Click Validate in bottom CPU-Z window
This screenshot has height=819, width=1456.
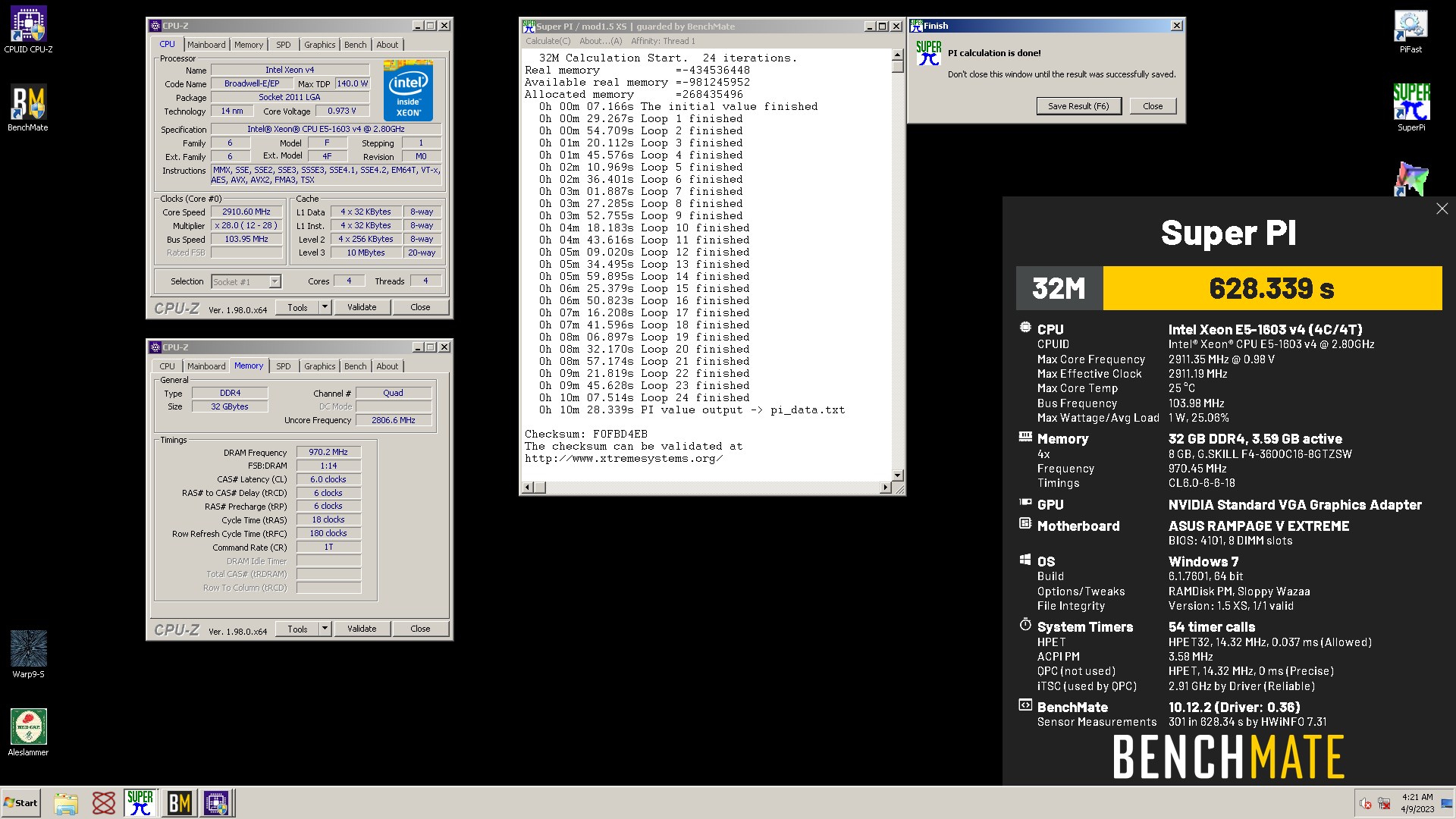362,629
